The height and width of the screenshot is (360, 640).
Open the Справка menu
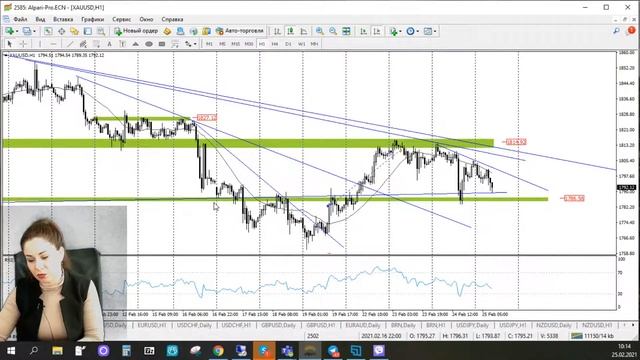click(172, 19)
